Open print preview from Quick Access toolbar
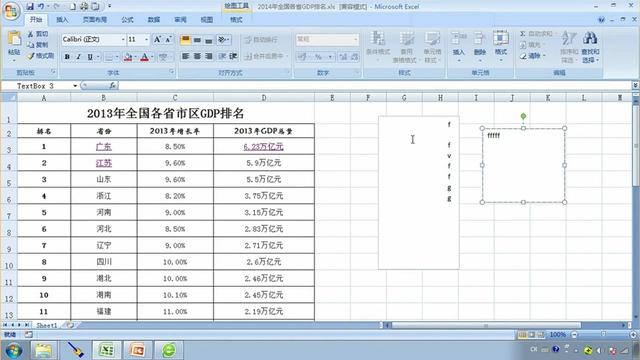 coord(84,7)
